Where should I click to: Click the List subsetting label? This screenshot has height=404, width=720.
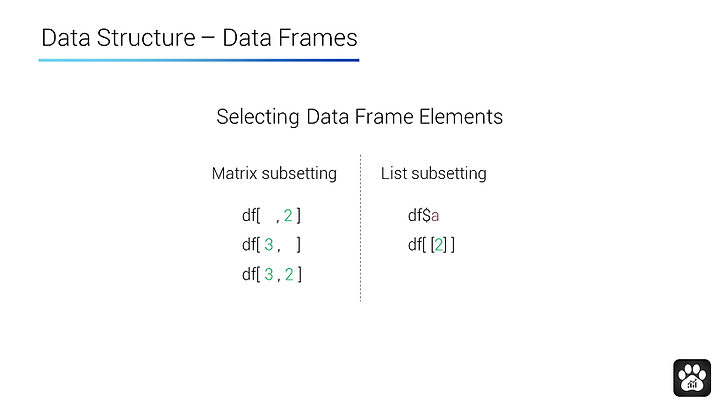[x=433, y=174]
